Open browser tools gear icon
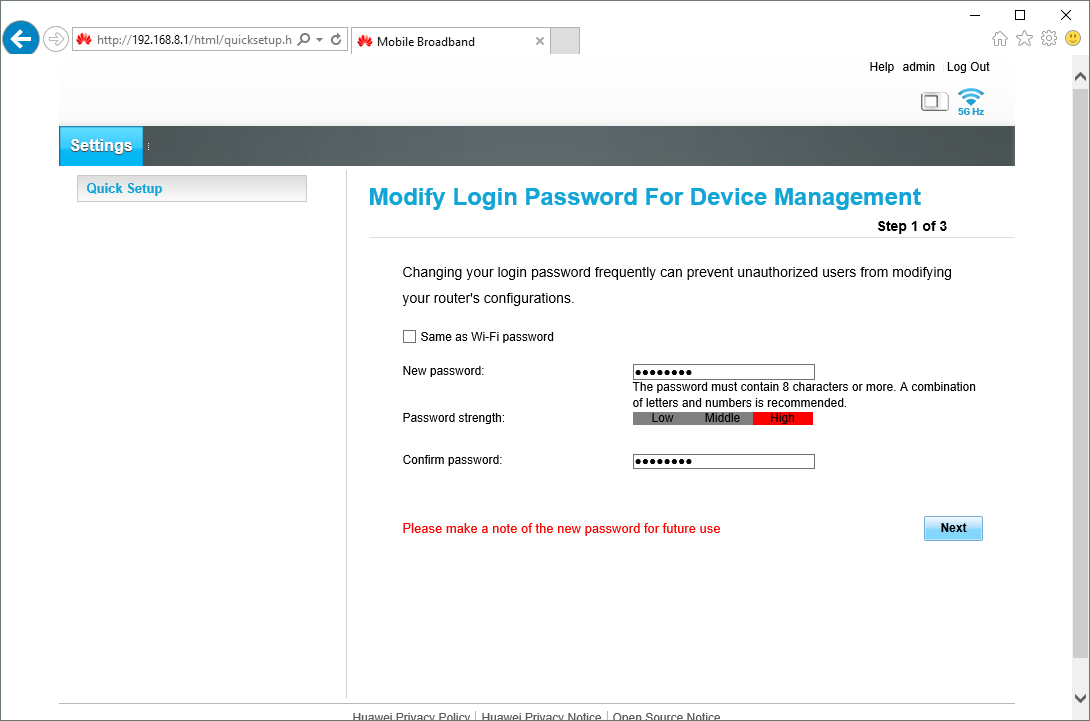1090x721 pixels. click(x=1048, y=39)
